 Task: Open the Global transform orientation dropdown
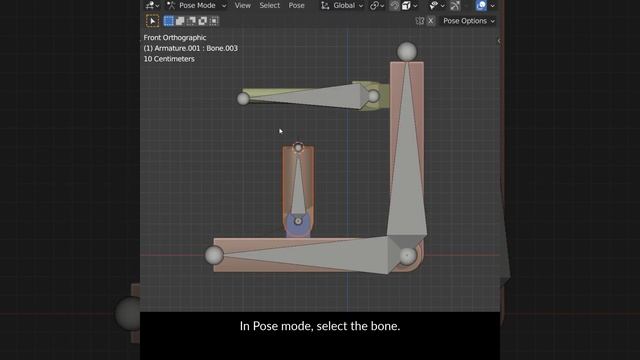point(342,5)
